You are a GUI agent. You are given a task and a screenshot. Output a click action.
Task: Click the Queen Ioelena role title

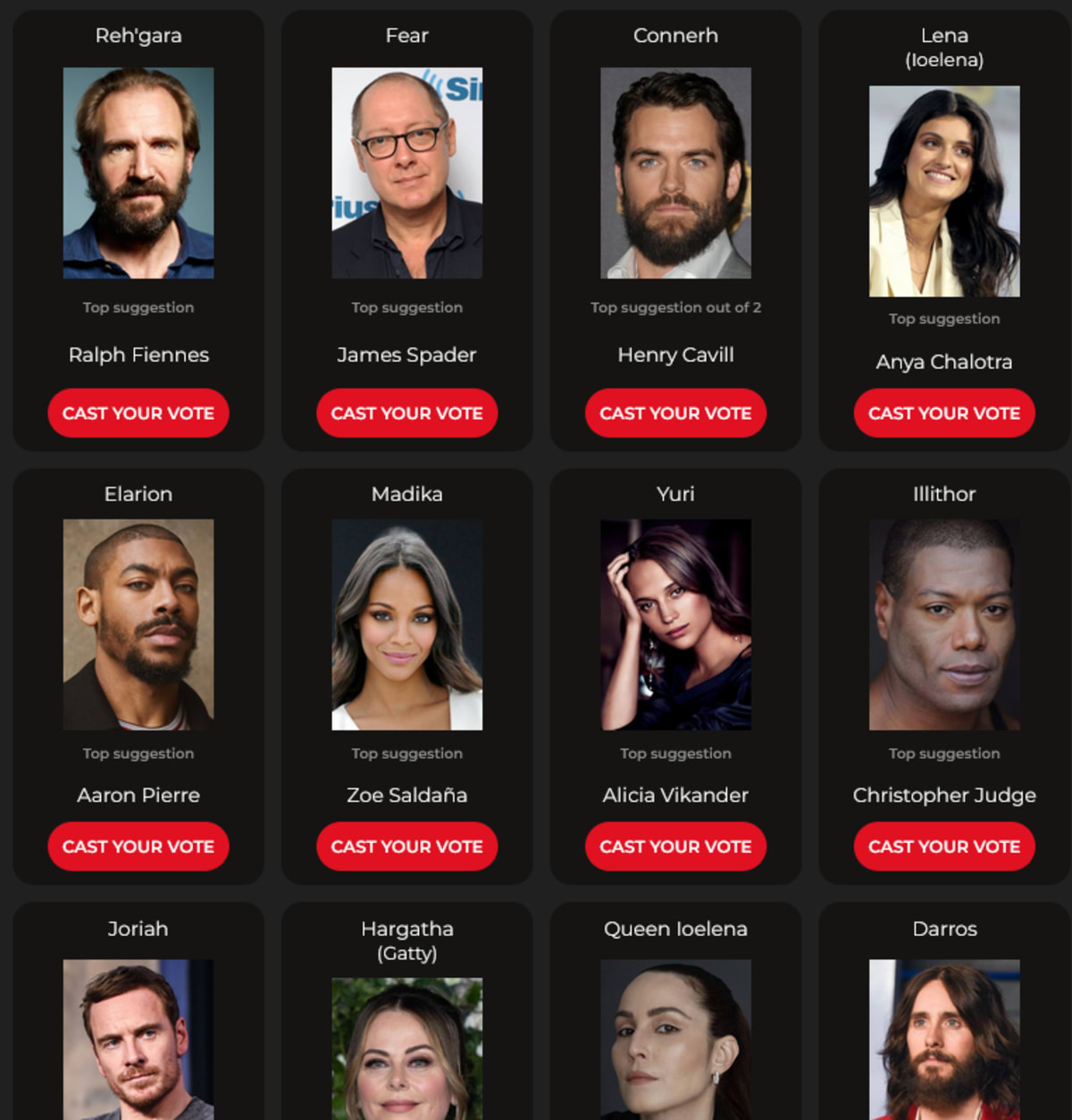point(675,929)
